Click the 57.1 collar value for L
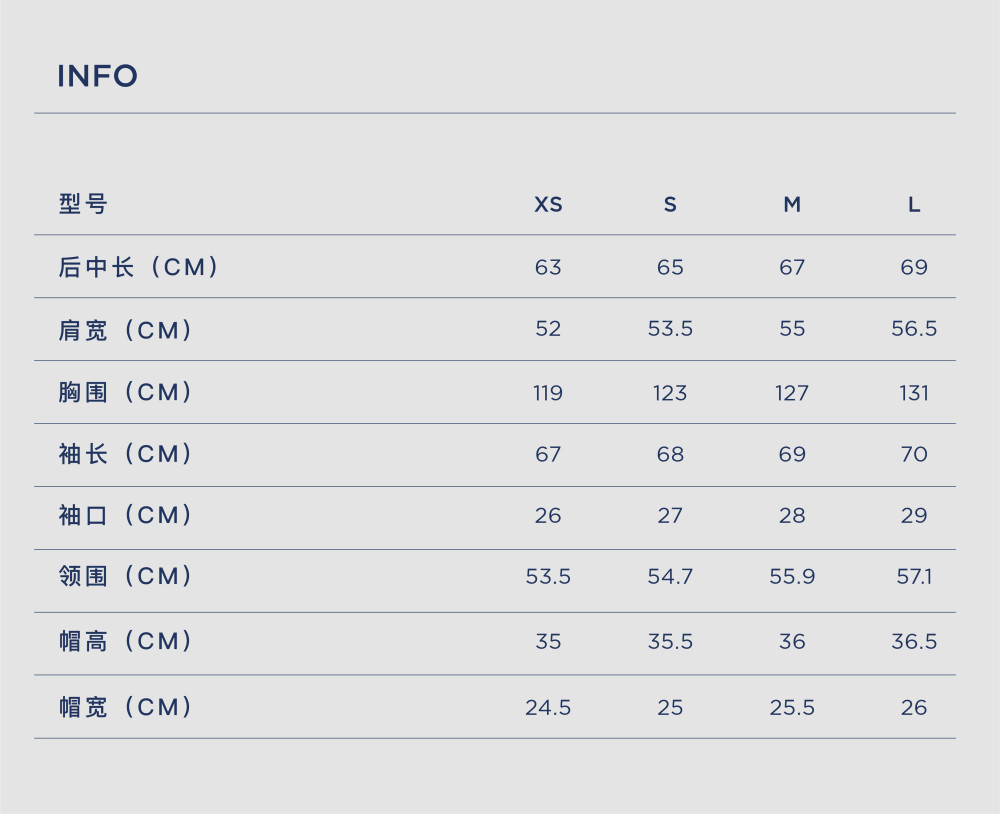The width and height of the screenshot is (1000, 814). (x=914, y=577)
